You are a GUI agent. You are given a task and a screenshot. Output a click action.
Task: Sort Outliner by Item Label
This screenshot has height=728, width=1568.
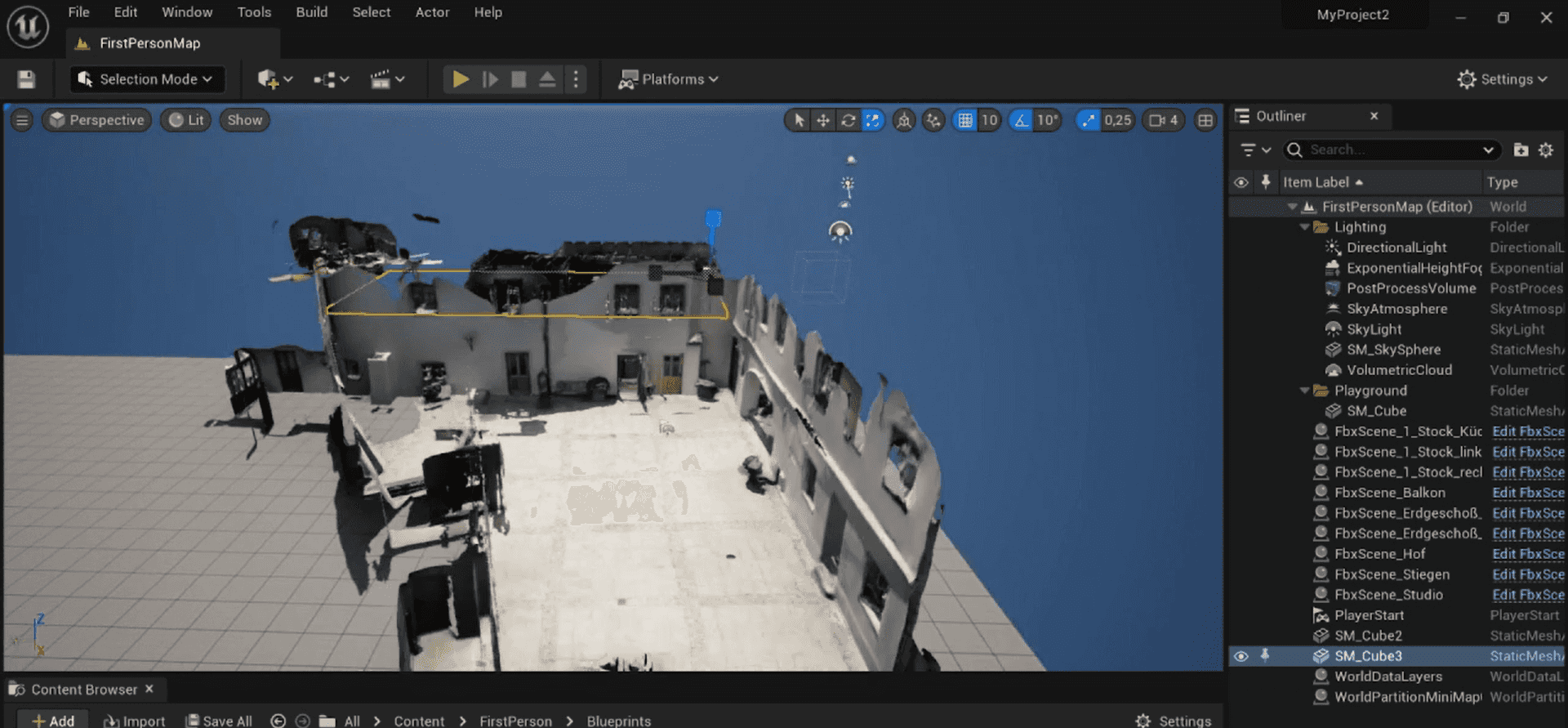[1322, 182]
